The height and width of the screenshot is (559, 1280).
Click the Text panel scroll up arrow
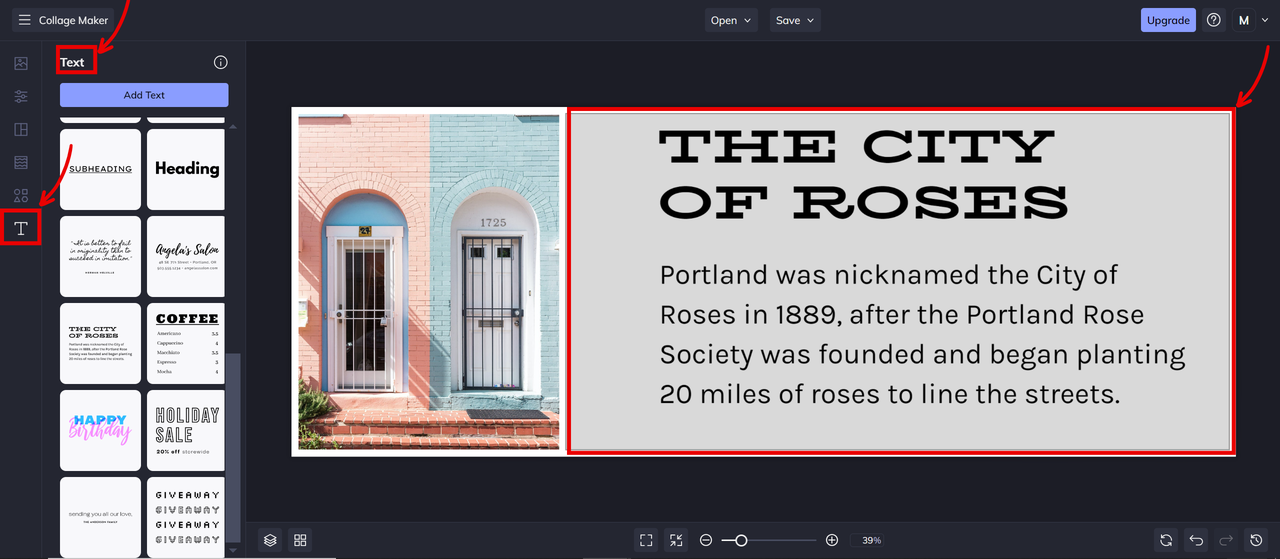point(234,127)
